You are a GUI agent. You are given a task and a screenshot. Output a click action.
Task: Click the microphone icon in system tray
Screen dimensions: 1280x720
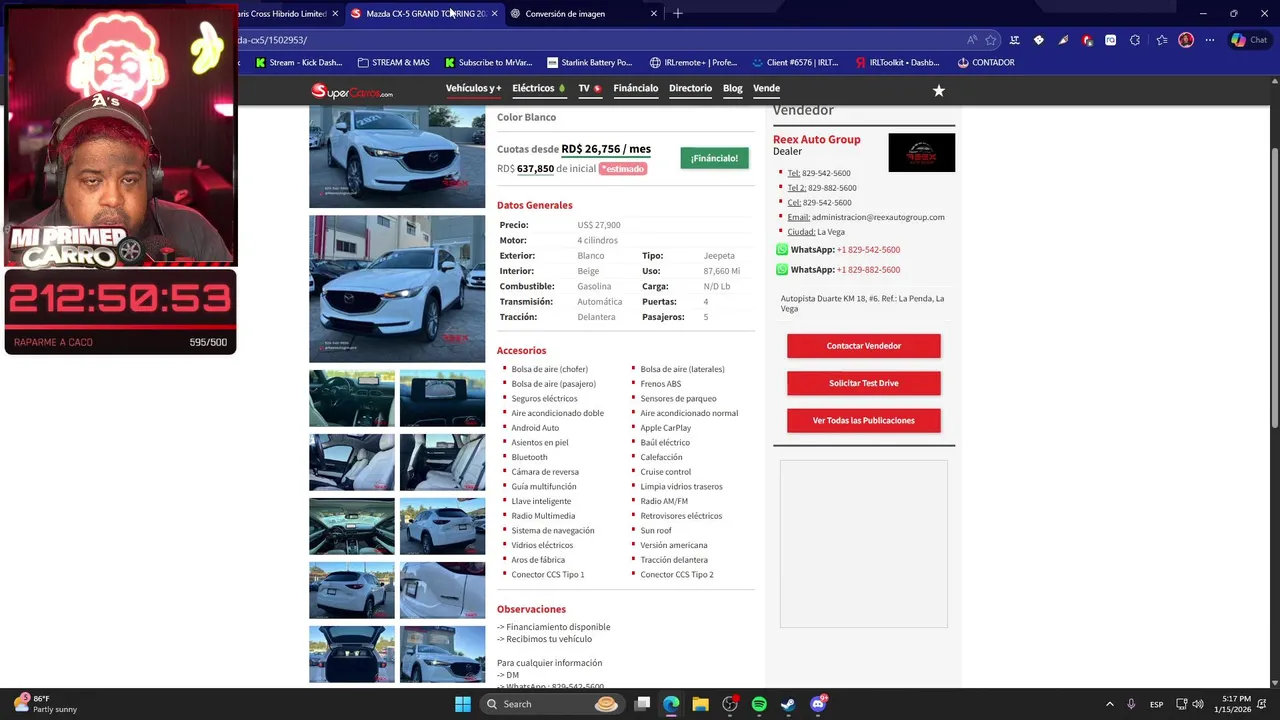1131,704
